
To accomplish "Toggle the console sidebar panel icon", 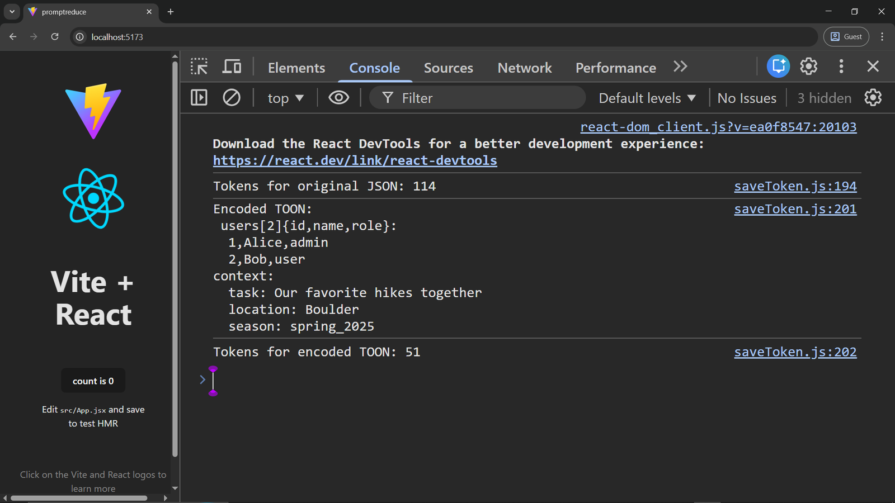I will click(x=199, y=98).
